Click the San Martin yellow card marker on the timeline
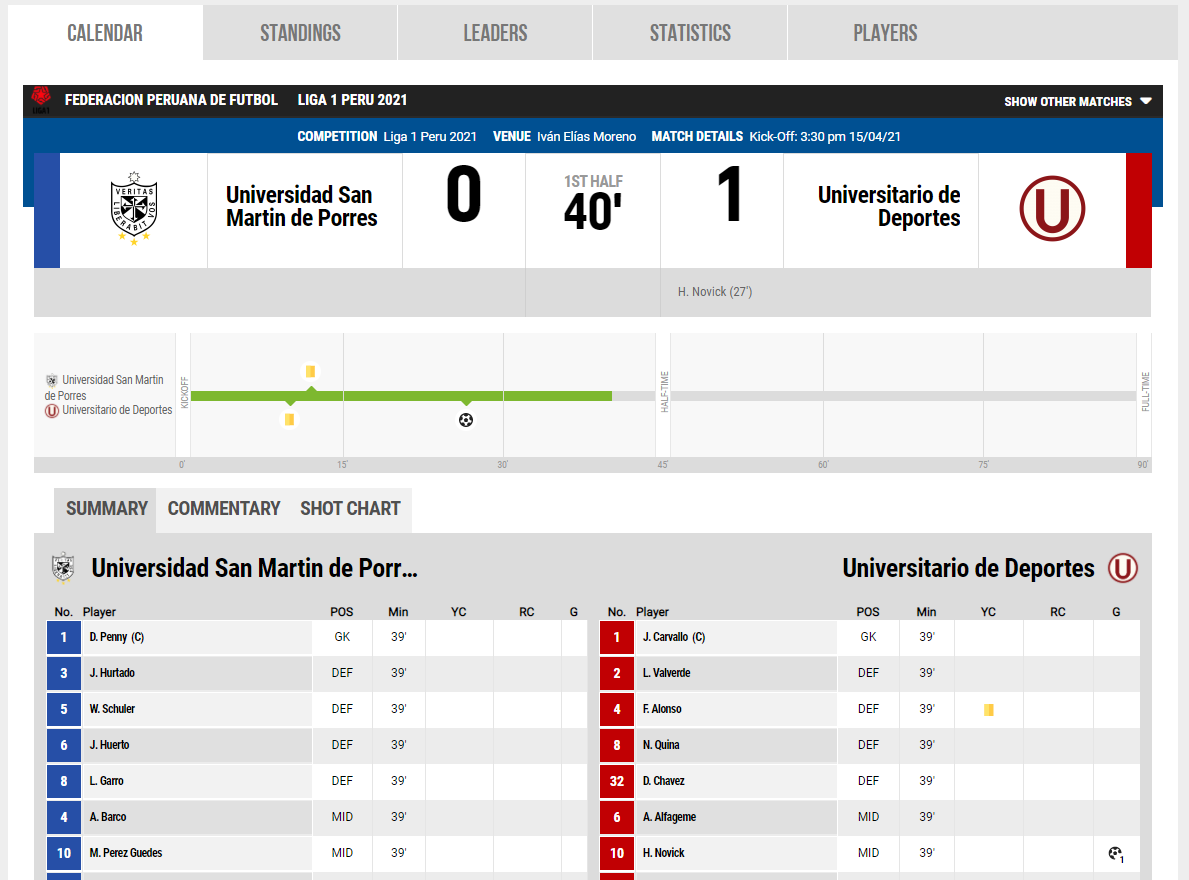1189x880 pixels. tap(310, 371)
